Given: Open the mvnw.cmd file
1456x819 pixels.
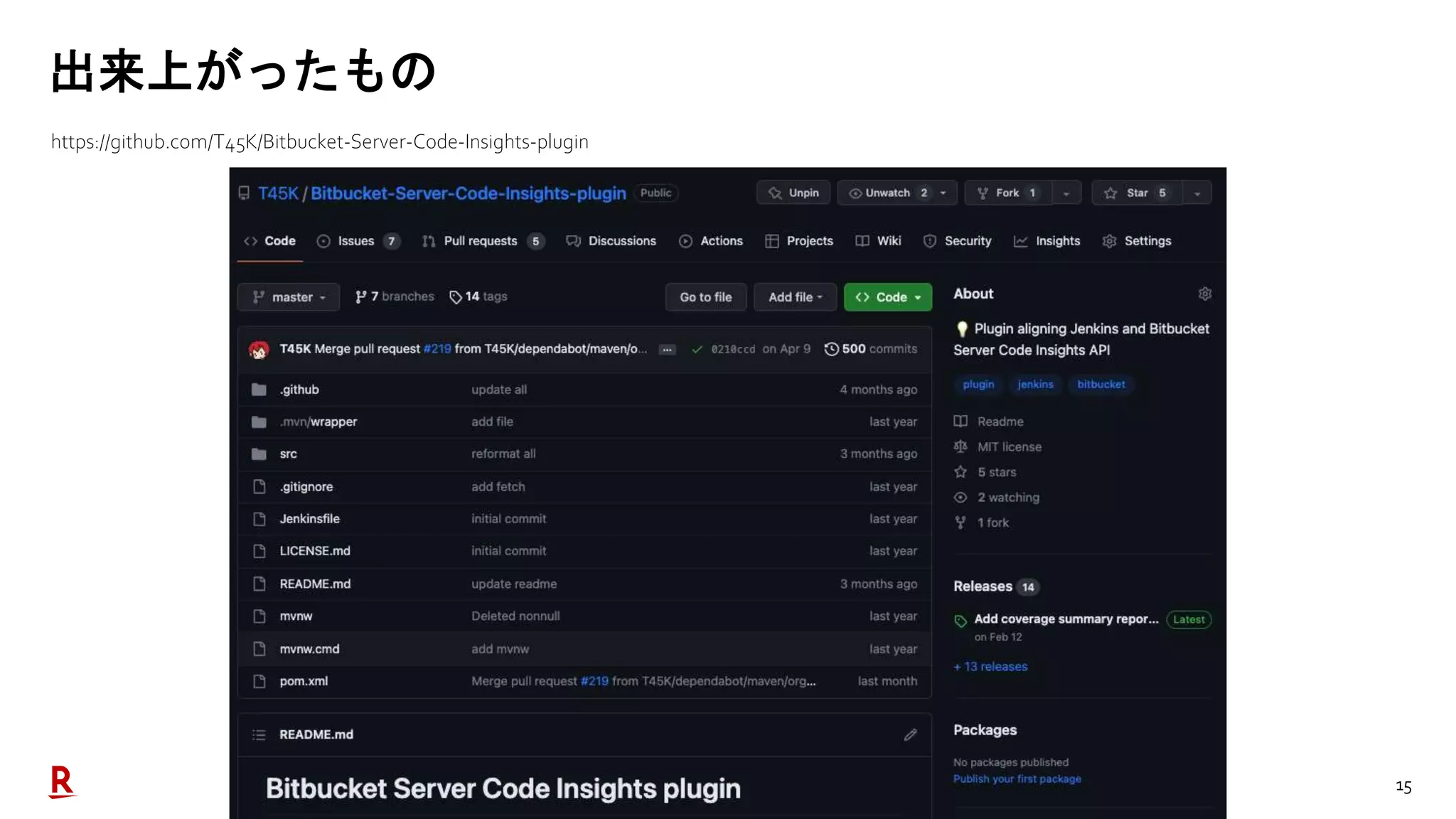Looking at the screenshot, I should [x=309, y=649].
